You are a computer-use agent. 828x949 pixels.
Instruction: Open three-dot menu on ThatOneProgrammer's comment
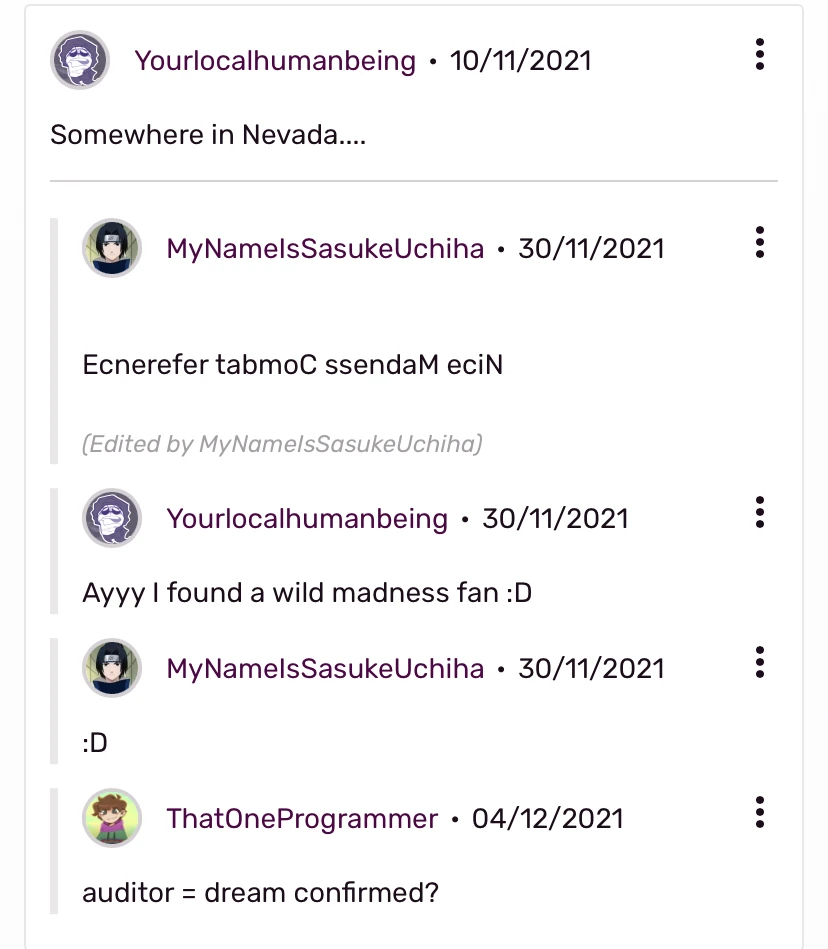click(760, 812)
